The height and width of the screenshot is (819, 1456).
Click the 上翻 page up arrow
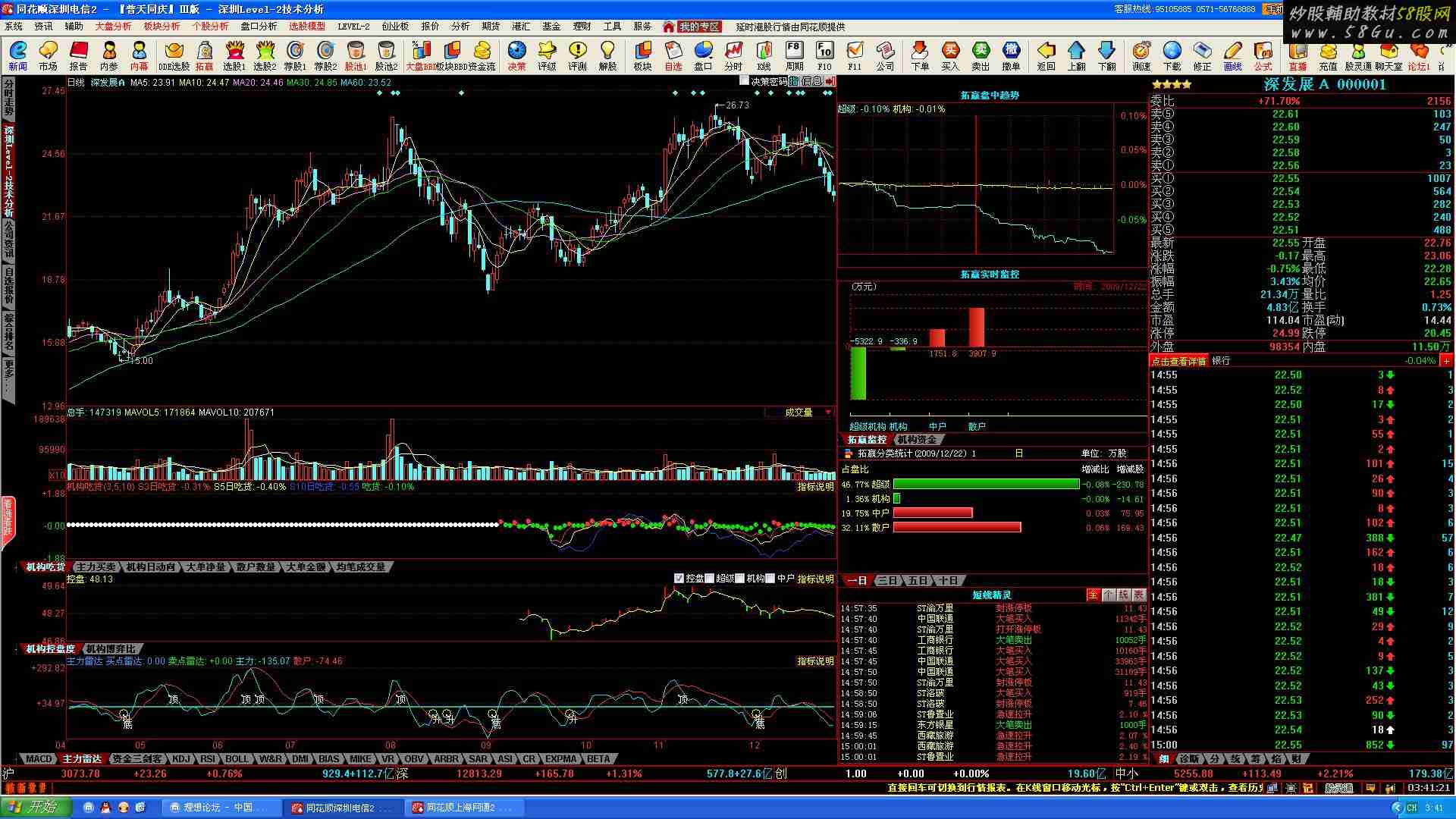point(1077,56)
